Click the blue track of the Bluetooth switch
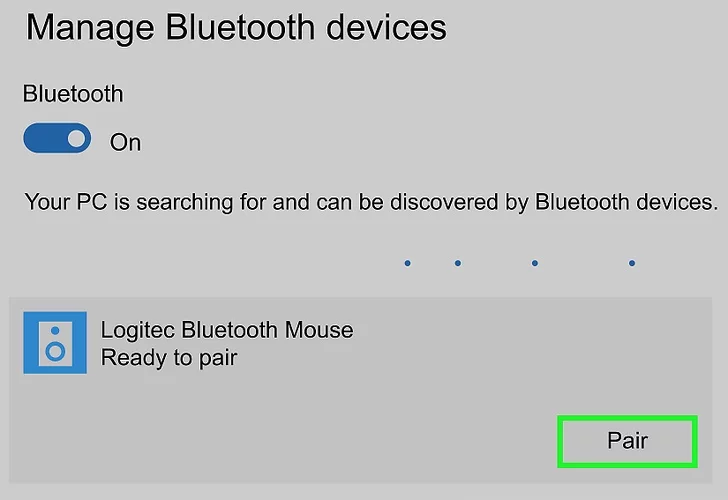Viewport: 728px width, 500px height. 40,140
